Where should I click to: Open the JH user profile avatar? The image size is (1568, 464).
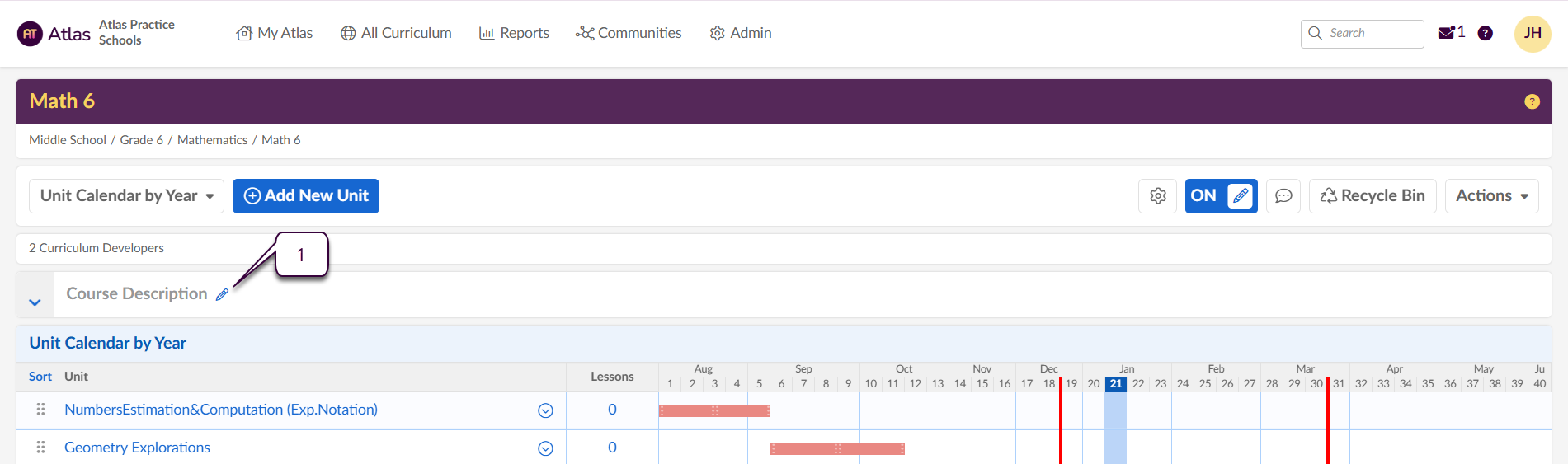[1532, 34]
